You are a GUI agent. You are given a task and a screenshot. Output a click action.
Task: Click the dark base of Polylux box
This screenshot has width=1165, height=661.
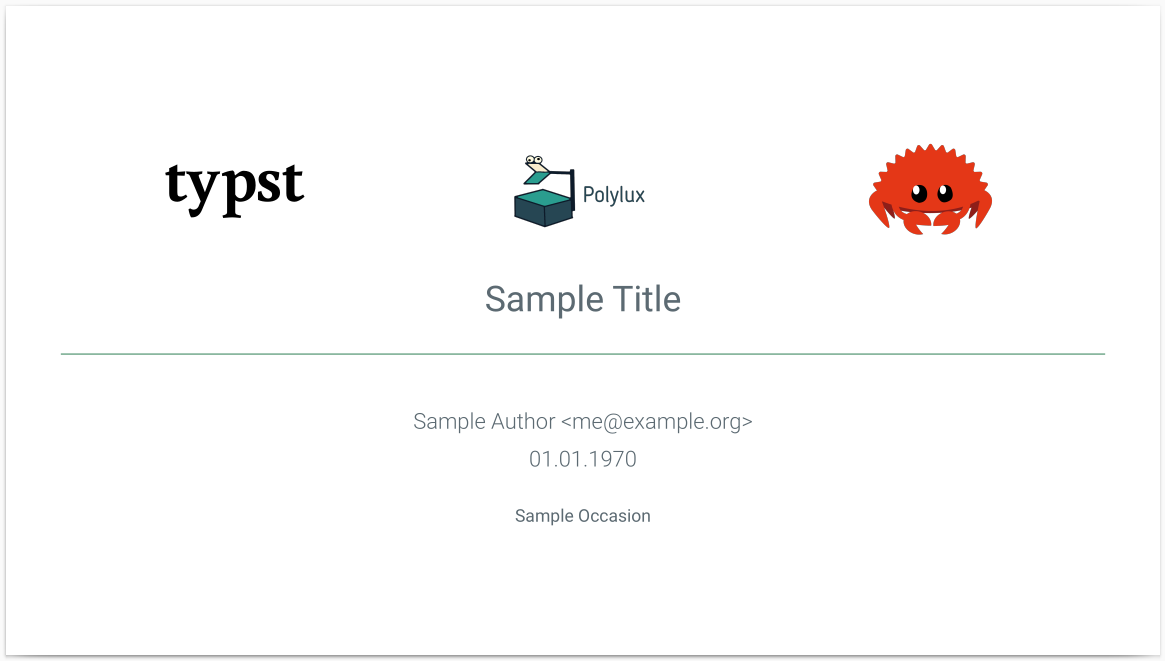(x=544, y=212)
